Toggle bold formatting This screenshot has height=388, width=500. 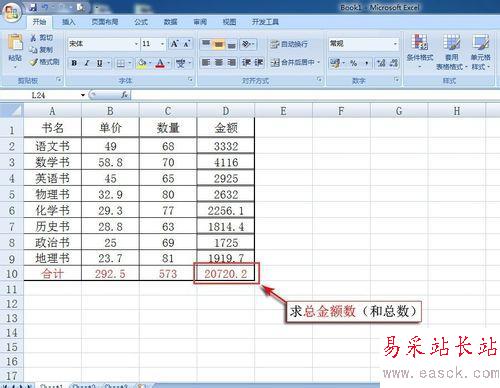(74, 63)
